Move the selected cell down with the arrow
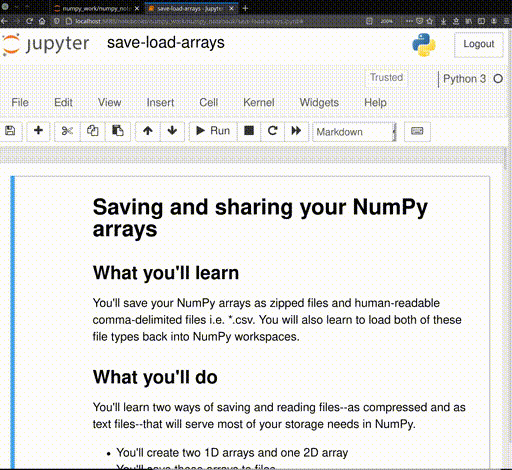512x470 pixels. 172,131
